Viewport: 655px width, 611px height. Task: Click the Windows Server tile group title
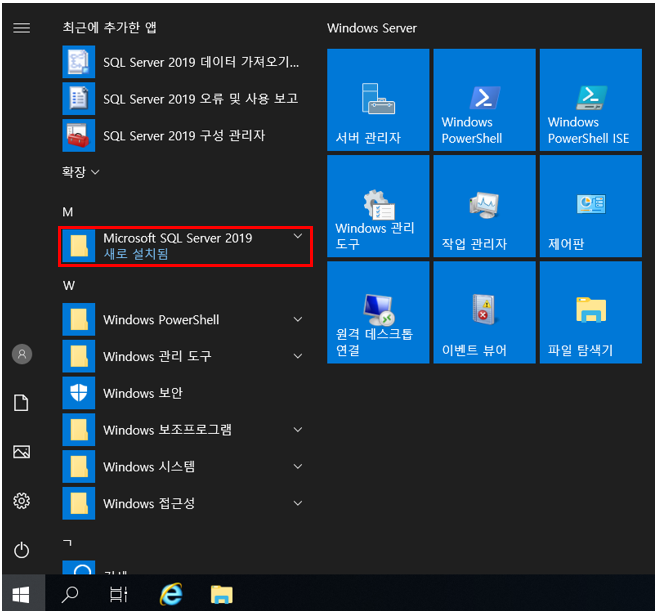[372, 28]
